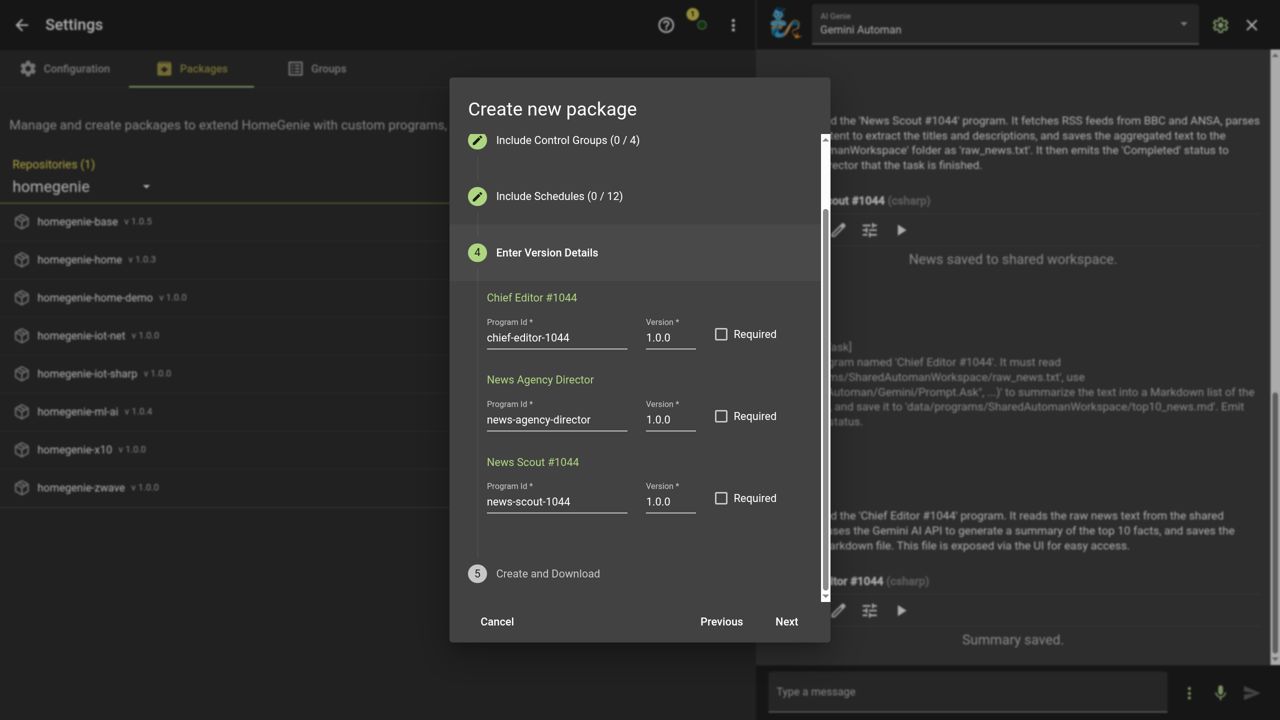Click the news-scout-1044 Program Id field
This screenshot has width=1280, height=720.
(556, 502)
